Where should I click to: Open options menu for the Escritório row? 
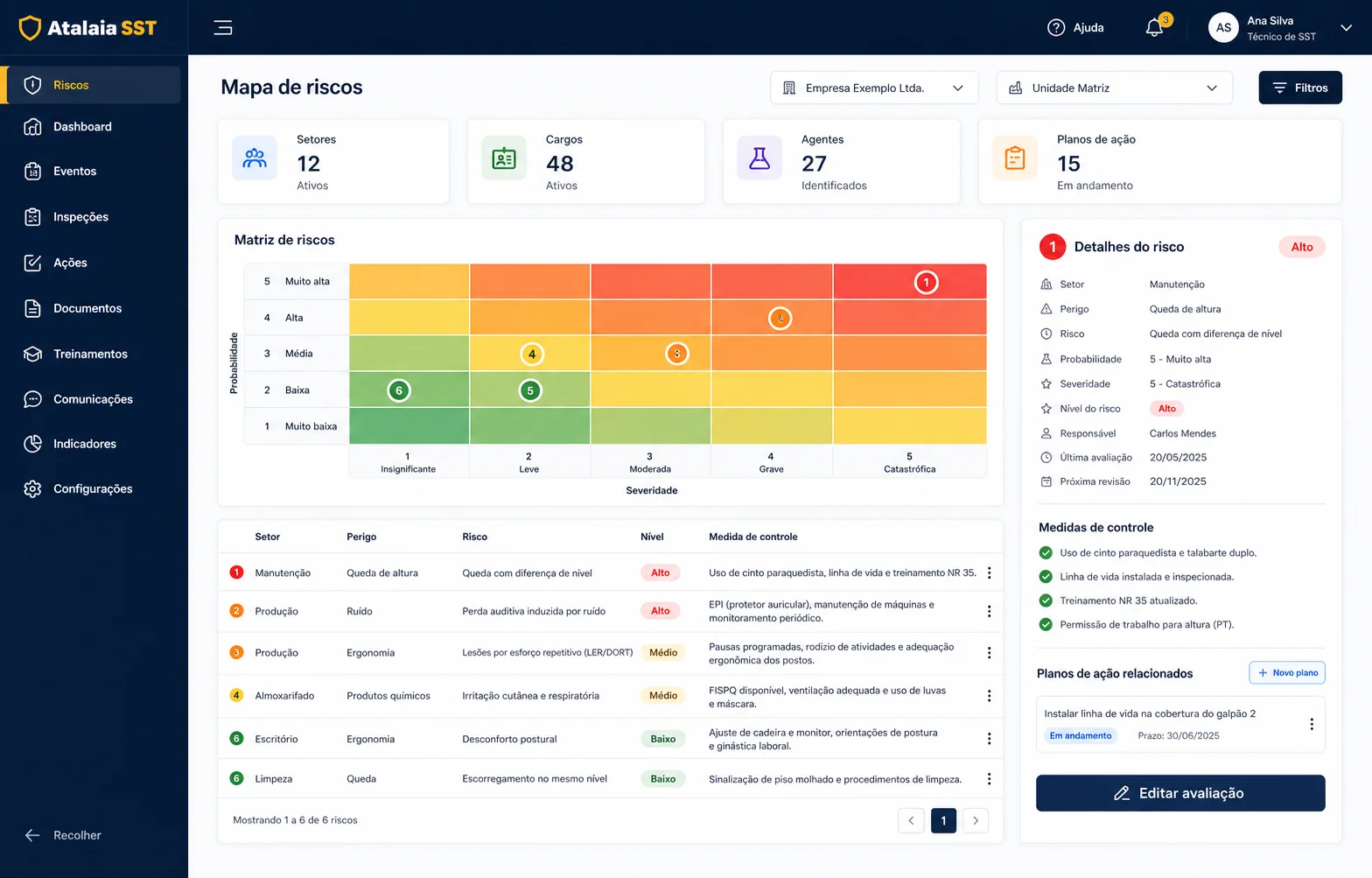point(990,739)
